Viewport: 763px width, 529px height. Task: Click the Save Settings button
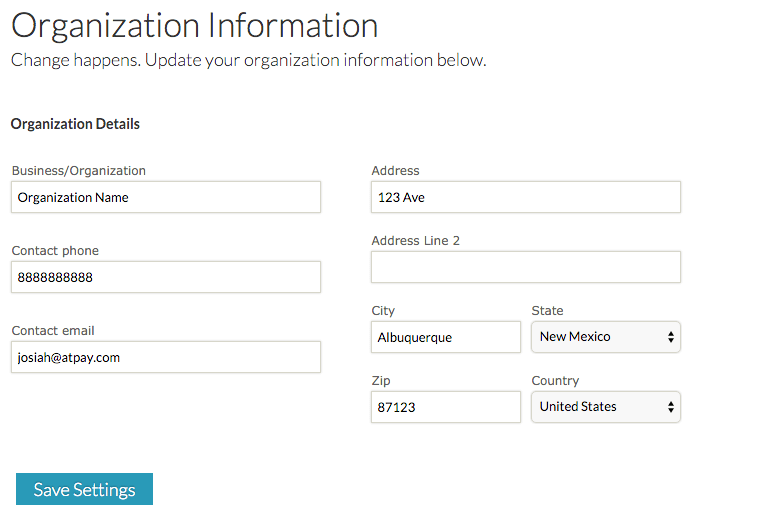[84, 489]
